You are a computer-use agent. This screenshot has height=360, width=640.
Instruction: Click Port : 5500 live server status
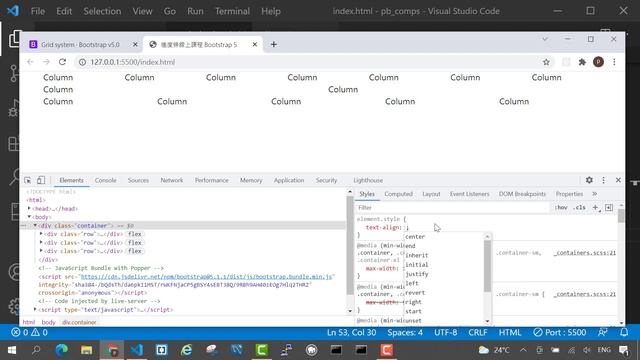(x=560, y=333)
